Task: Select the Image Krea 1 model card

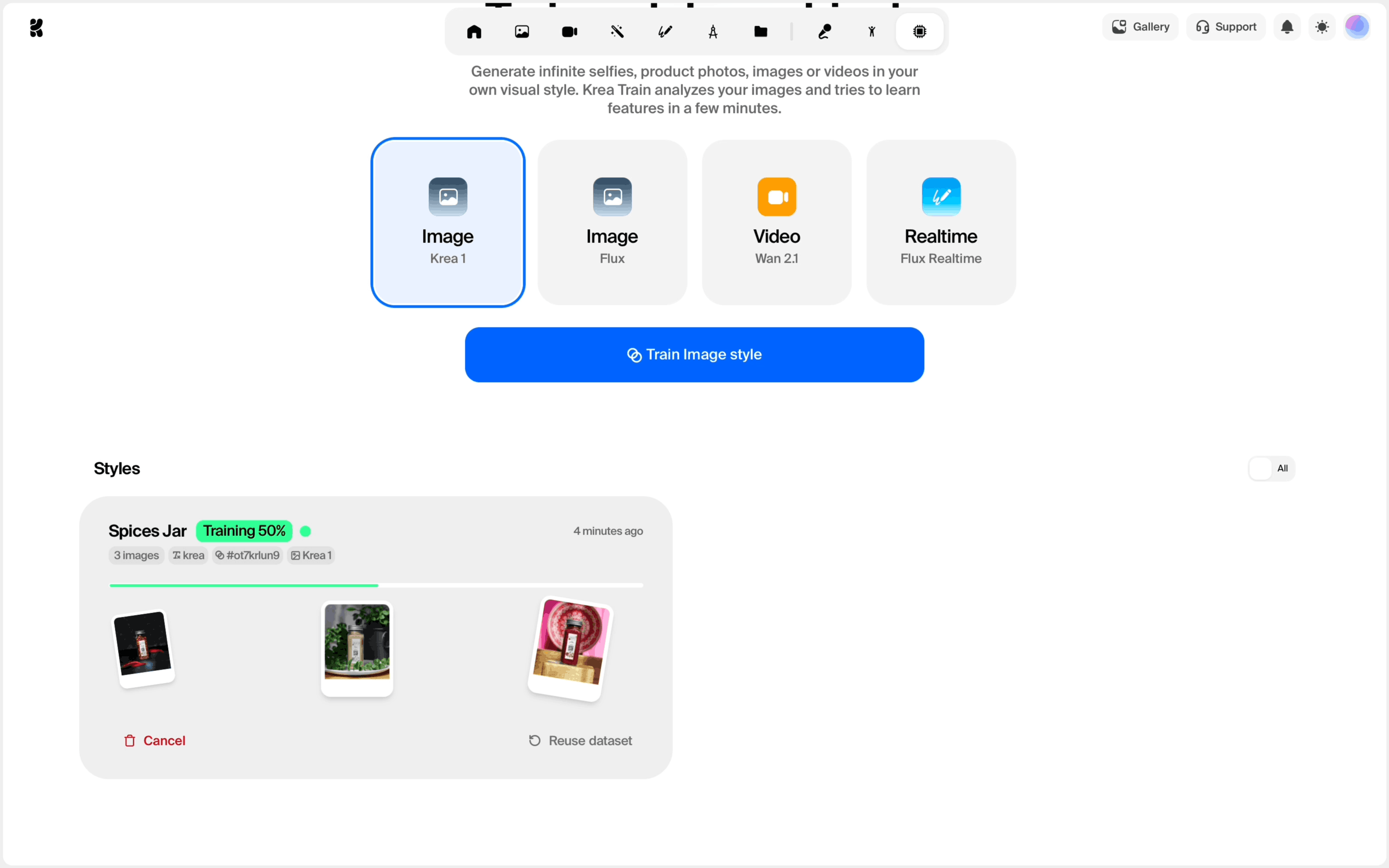Action: pos(448,222)
